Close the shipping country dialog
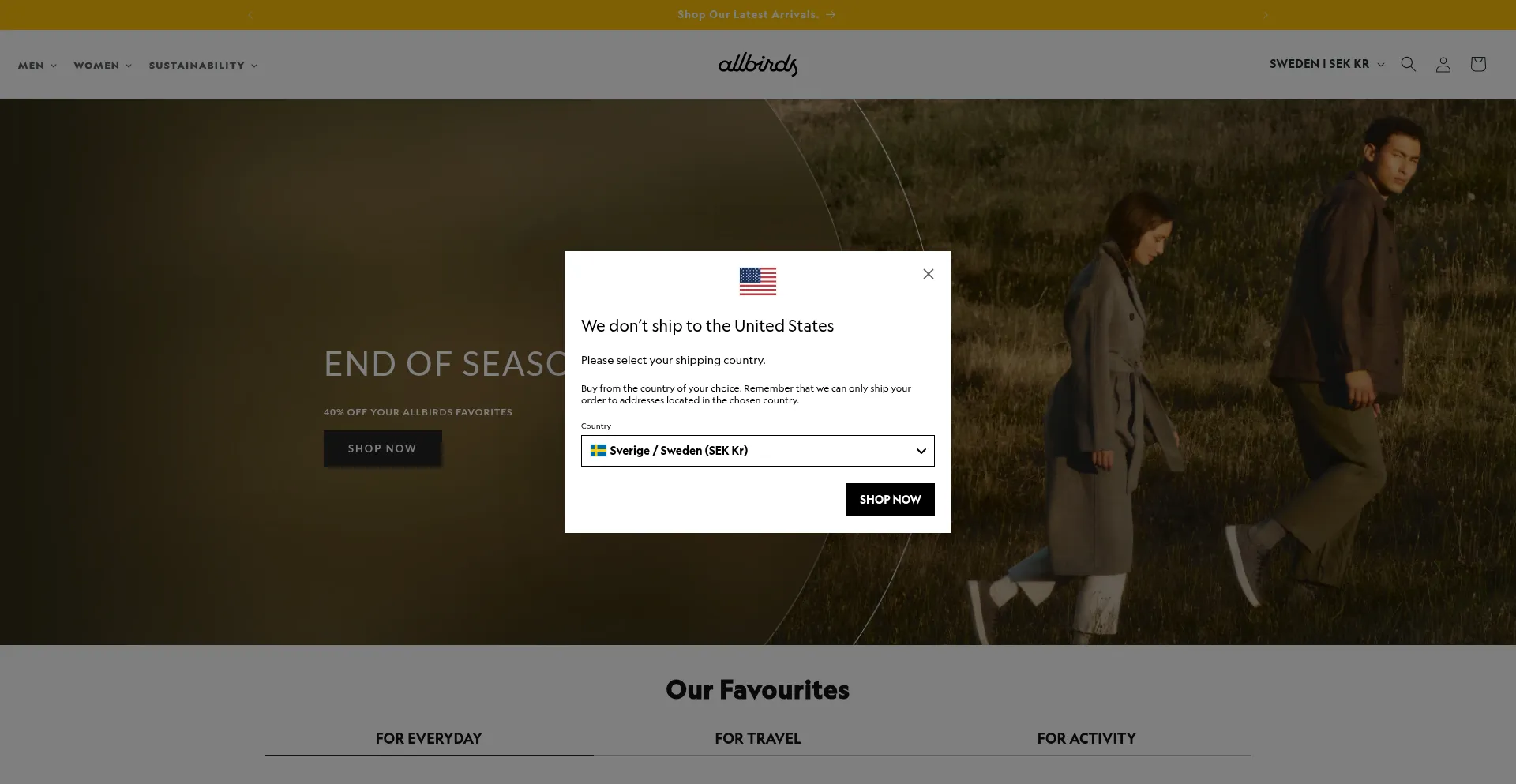The height and width of the screenshot is (784, 1516). pos(929,274)
